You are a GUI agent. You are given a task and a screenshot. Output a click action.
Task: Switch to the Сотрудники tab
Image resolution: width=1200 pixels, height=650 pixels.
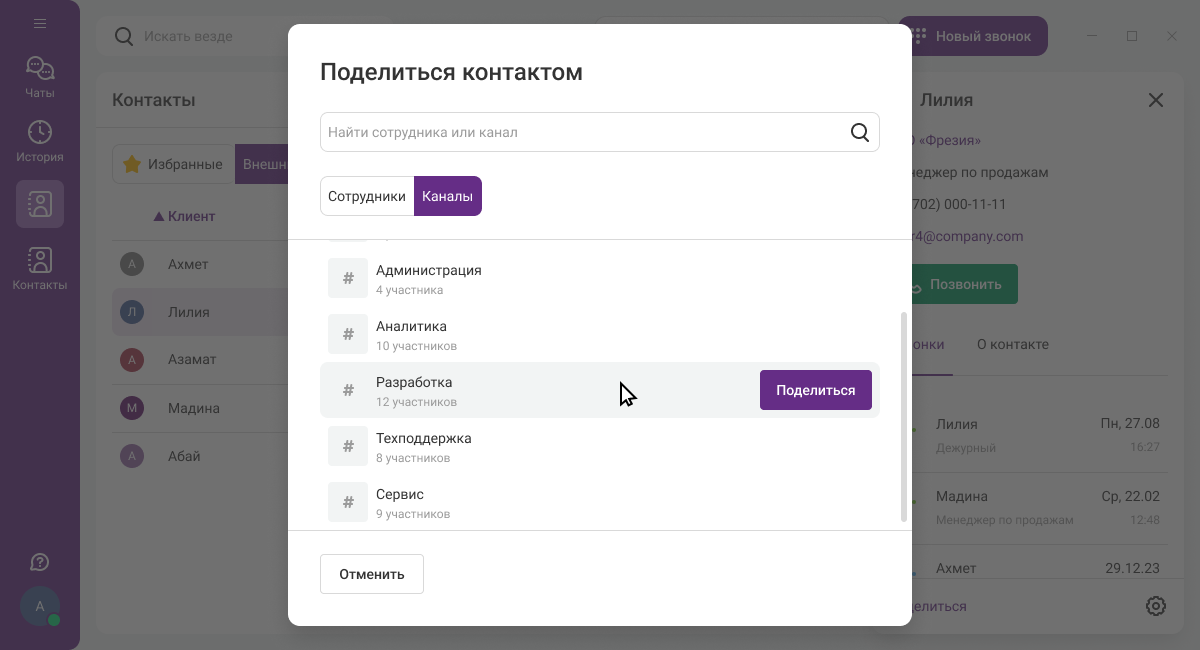[367, 196]
